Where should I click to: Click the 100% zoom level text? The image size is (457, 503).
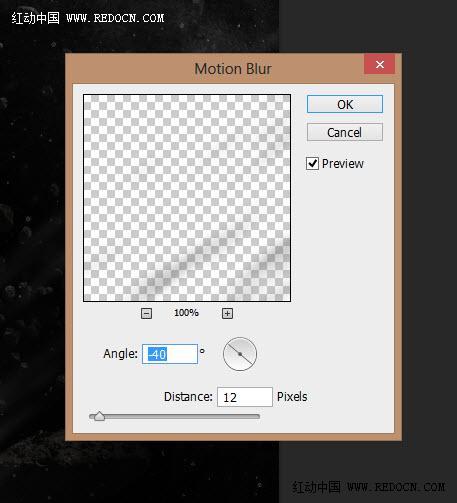click(186, 313)
